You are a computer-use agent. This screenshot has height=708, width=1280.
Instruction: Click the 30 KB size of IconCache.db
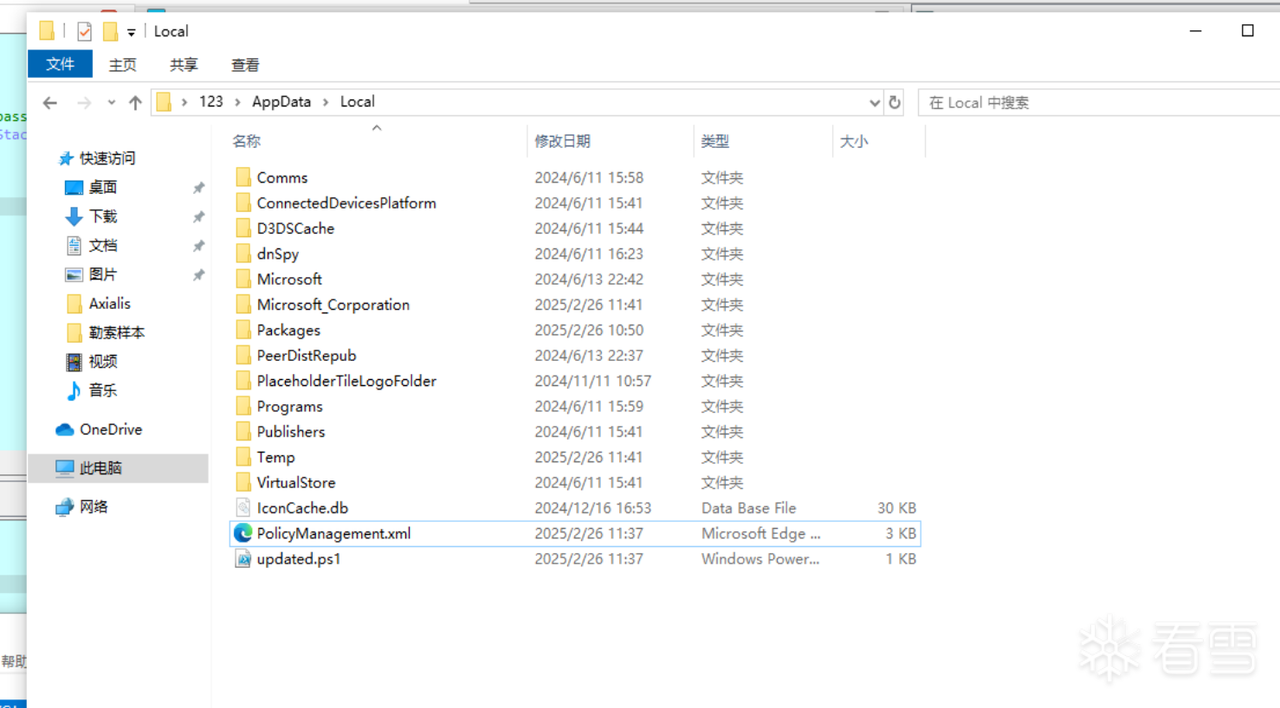point(897,508)
